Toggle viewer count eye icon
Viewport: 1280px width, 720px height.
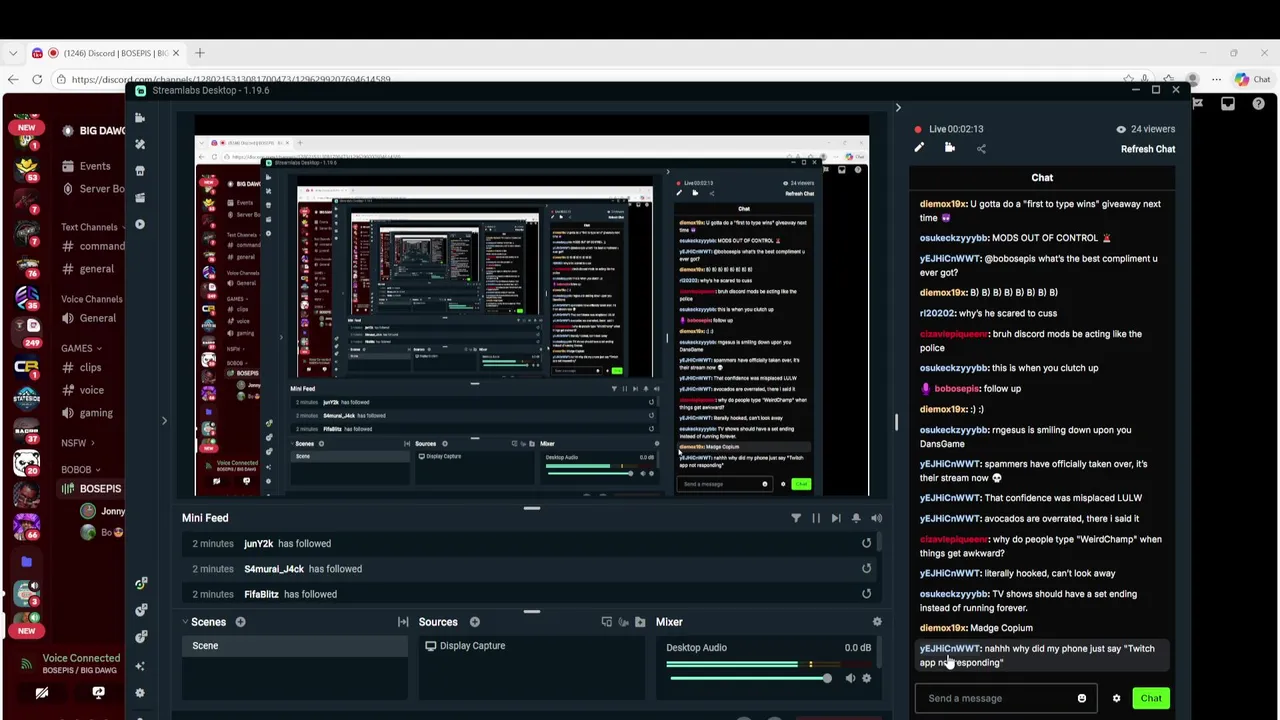pyautogui.click(x=1121, y=129)
